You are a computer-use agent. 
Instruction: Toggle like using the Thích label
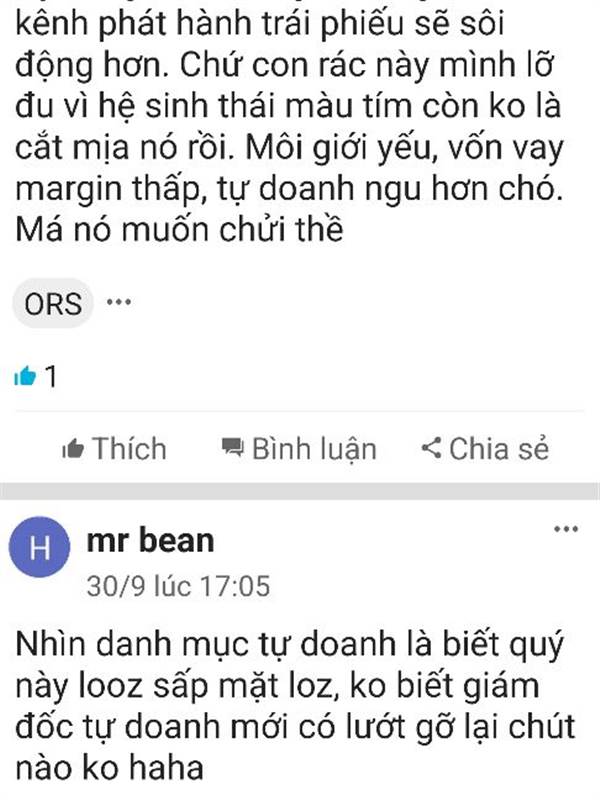(130, 449)
